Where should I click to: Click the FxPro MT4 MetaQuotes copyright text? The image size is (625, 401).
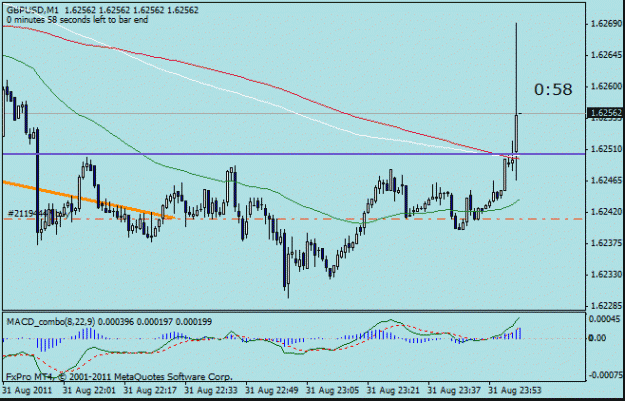[x=119, y=376]
